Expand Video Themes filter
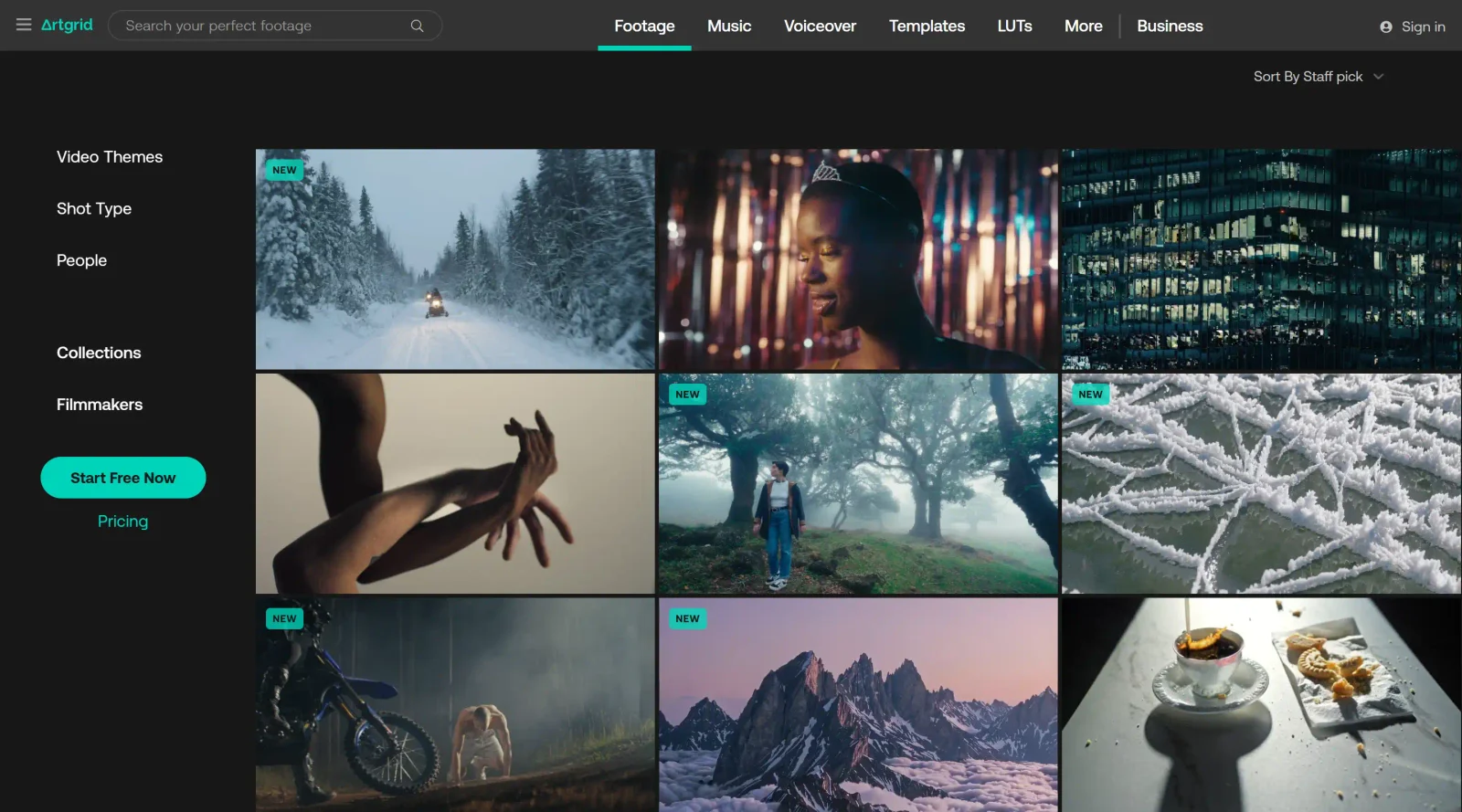1462x812 pixels. (x=110, y=157)
